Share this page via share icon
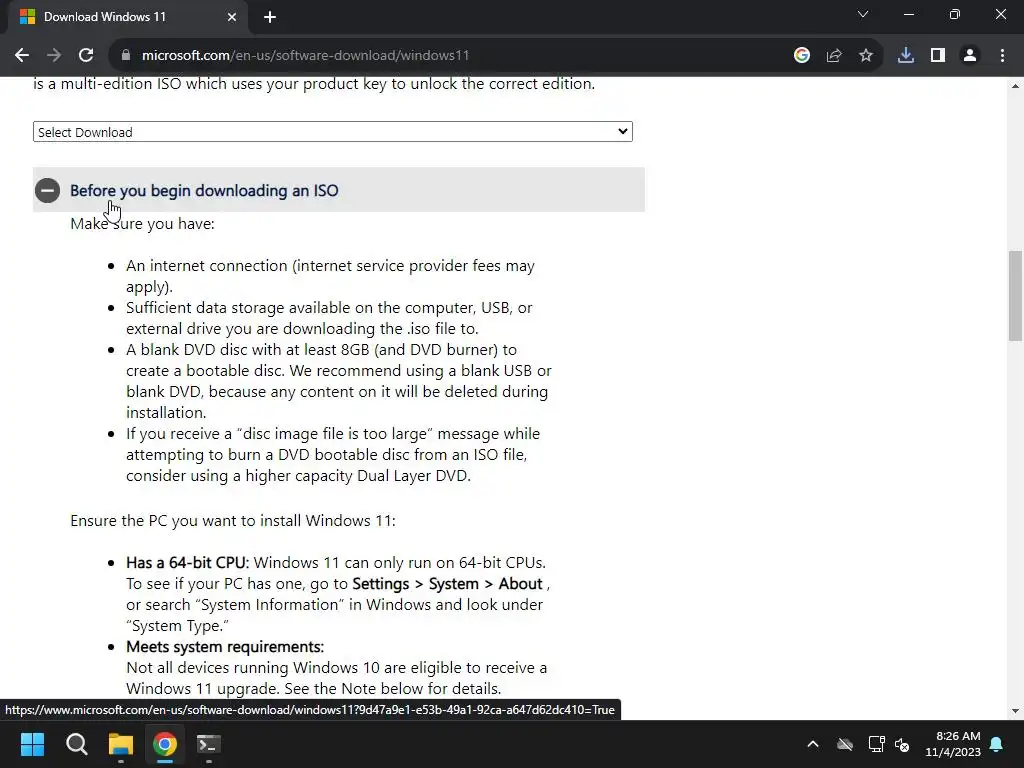This screenshot has width=1024, height=768. (834, 56)
